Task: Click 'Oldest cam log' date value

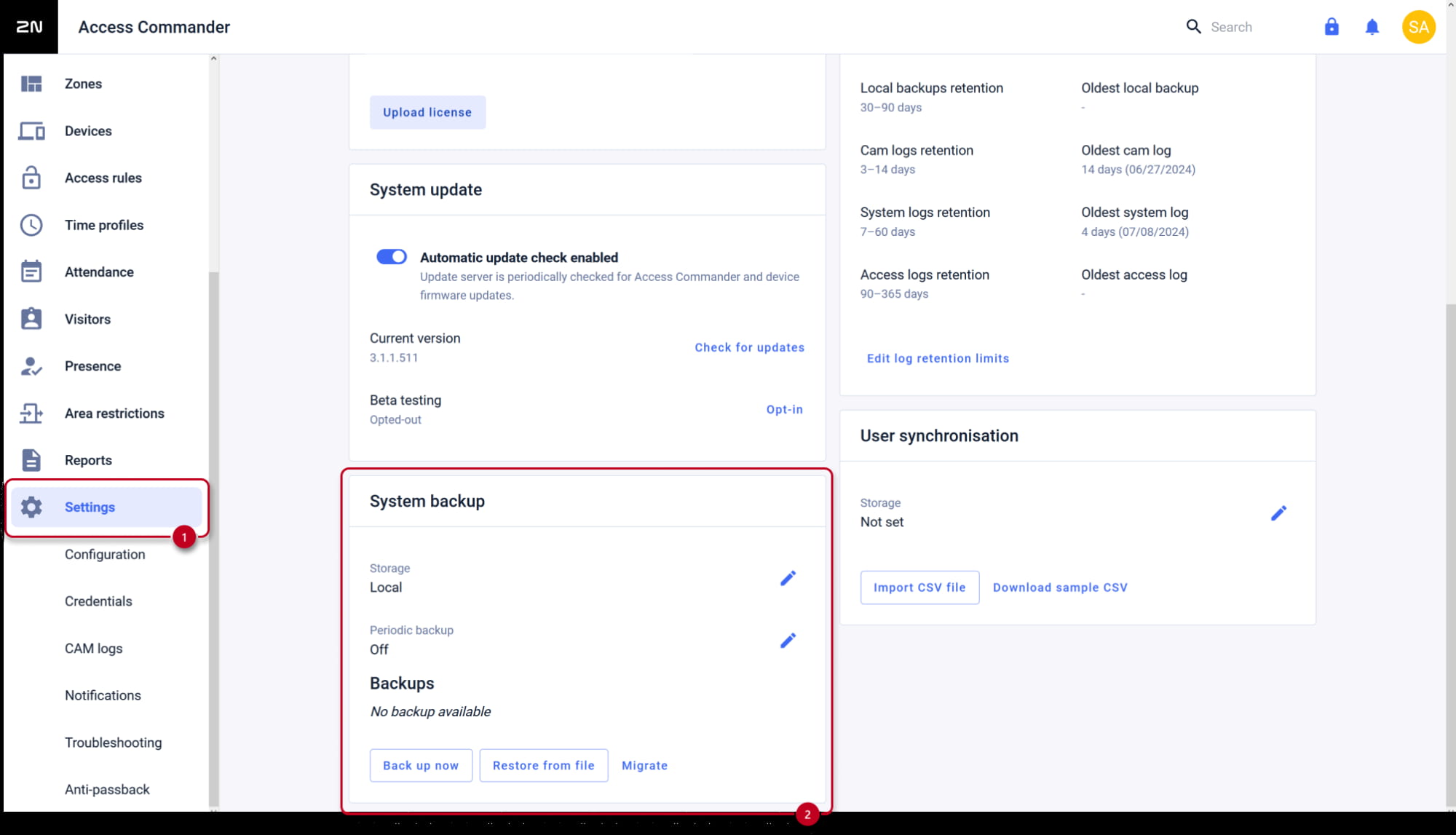Action: (1138, 169)
